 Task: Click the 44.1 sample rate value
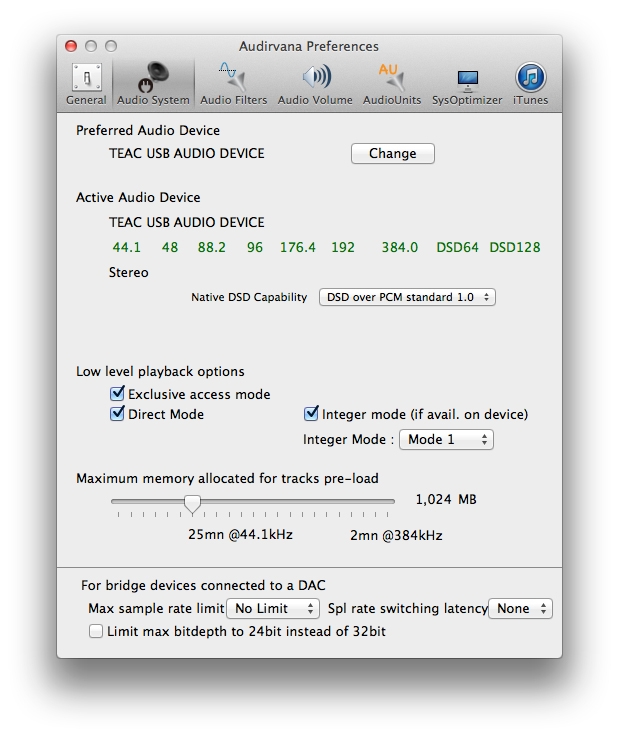[x=126, y=247]
